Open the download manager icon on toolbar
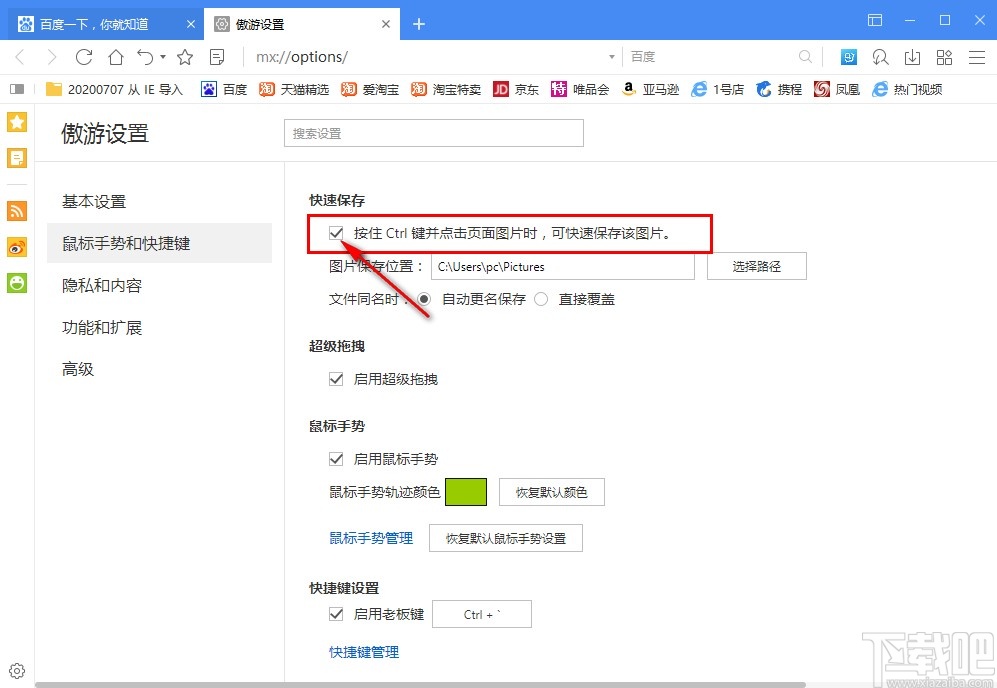 [912, 57]
